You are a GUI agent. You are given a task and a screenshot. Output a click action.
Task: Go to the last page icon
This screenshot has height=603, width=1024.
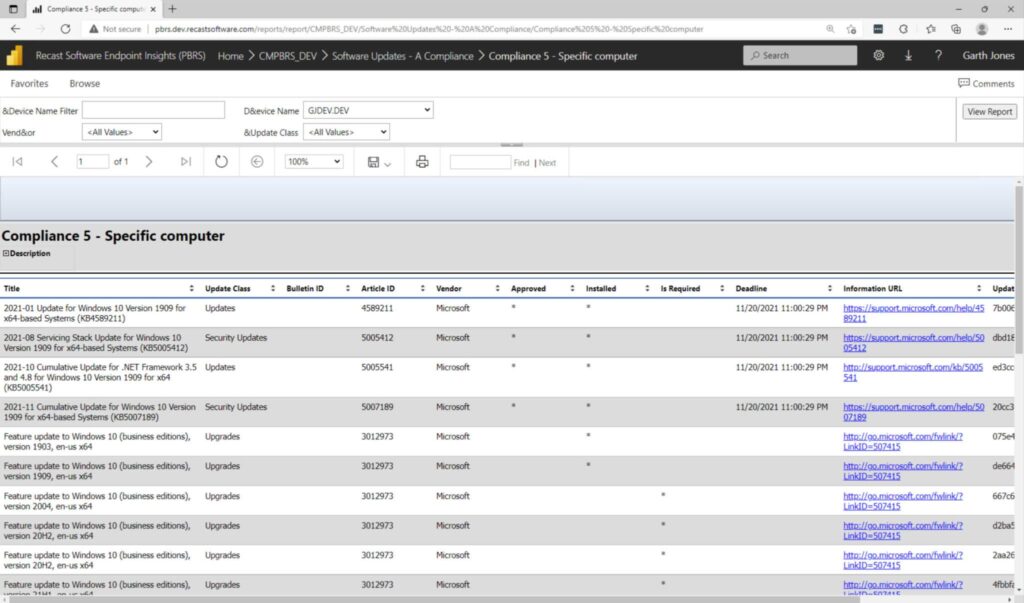[x=183, y=161]
